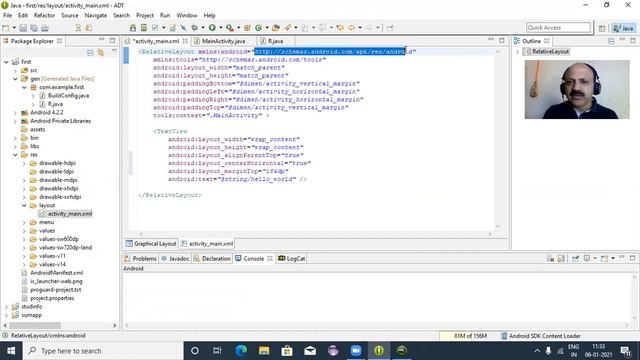Click the Back navigation arrow icon

(x=351, y=28)
